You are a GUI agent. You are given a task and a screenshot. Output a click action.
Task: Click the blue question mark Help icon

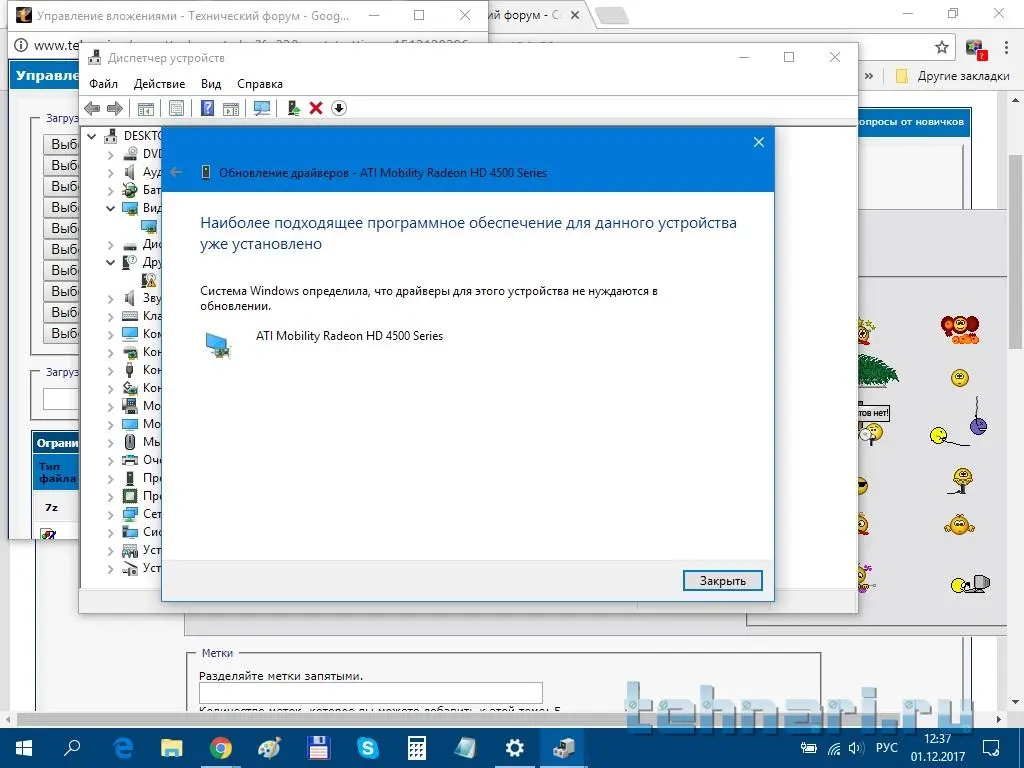click(x=207, y=108)
